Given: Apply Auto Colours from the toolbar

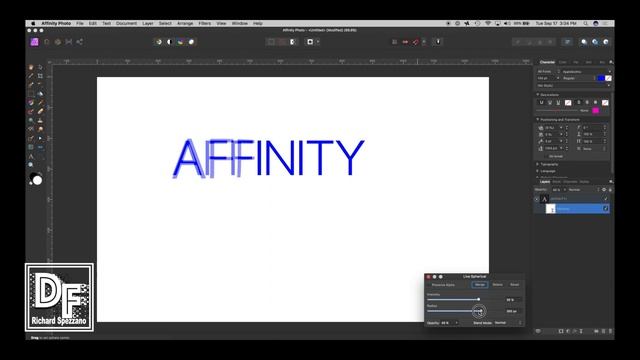Looking at the screenshot, I should 180,42.
